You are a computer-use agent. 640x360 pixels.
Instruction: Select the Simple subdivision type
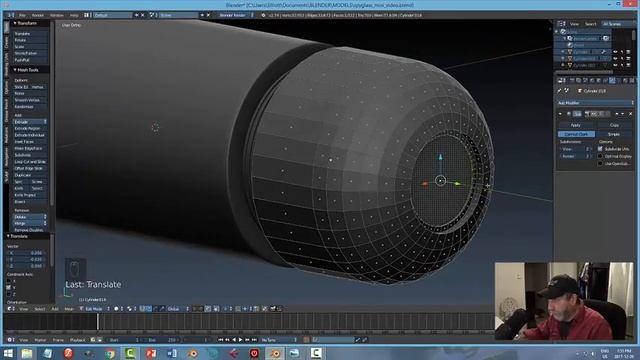pyautogui.click(x=613, y=134)
